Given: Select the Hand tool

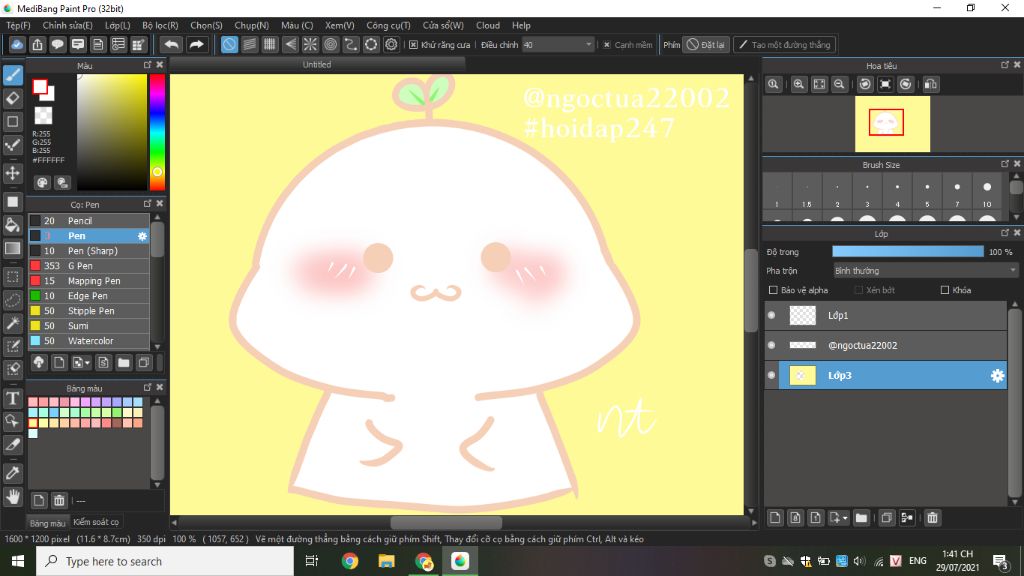Looking at the screenshot, I should point(12,497).
